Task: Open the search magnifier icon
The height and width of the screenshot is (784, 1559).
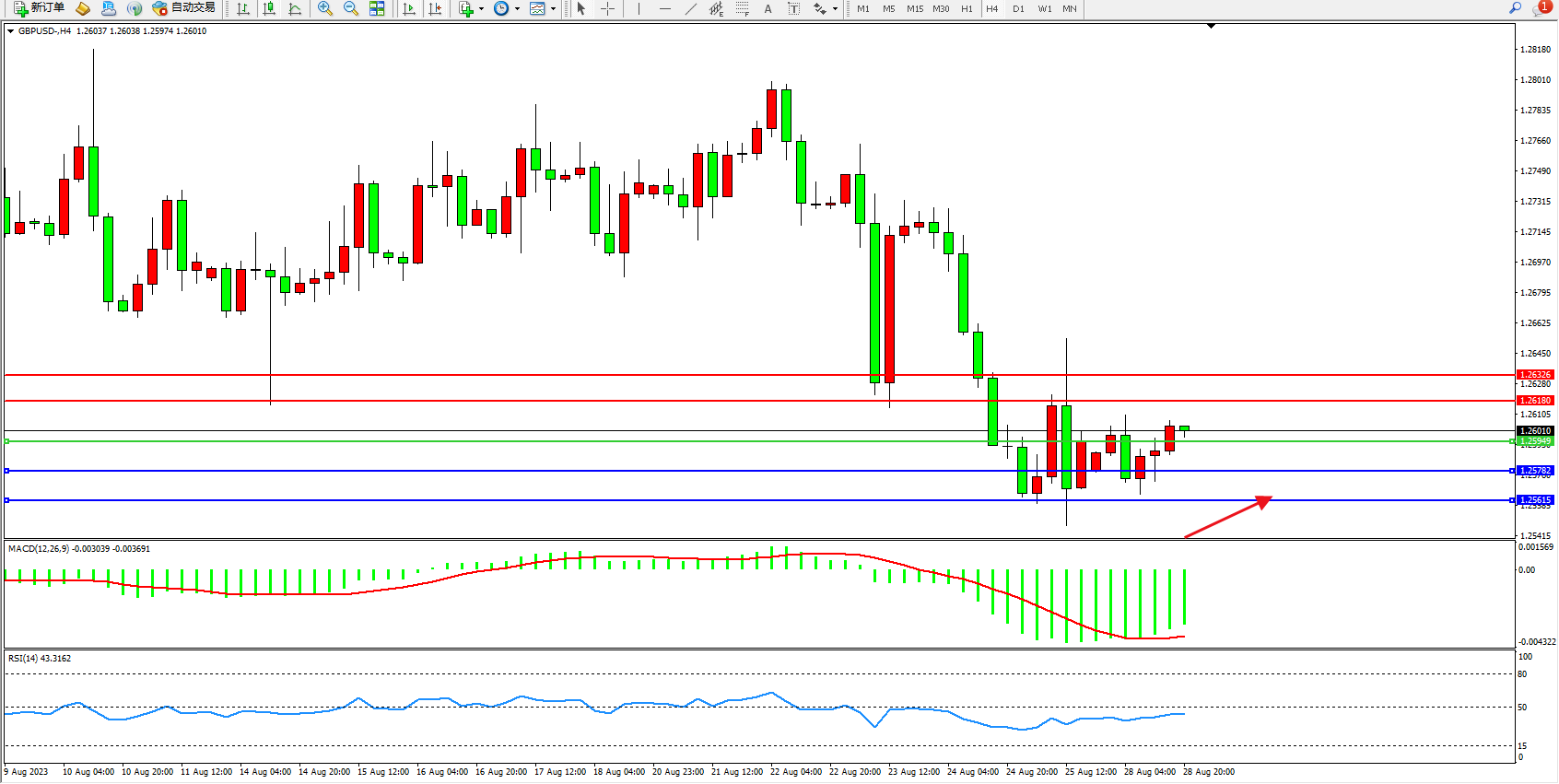Action: pyautogui.click(x=1515, y=8)
